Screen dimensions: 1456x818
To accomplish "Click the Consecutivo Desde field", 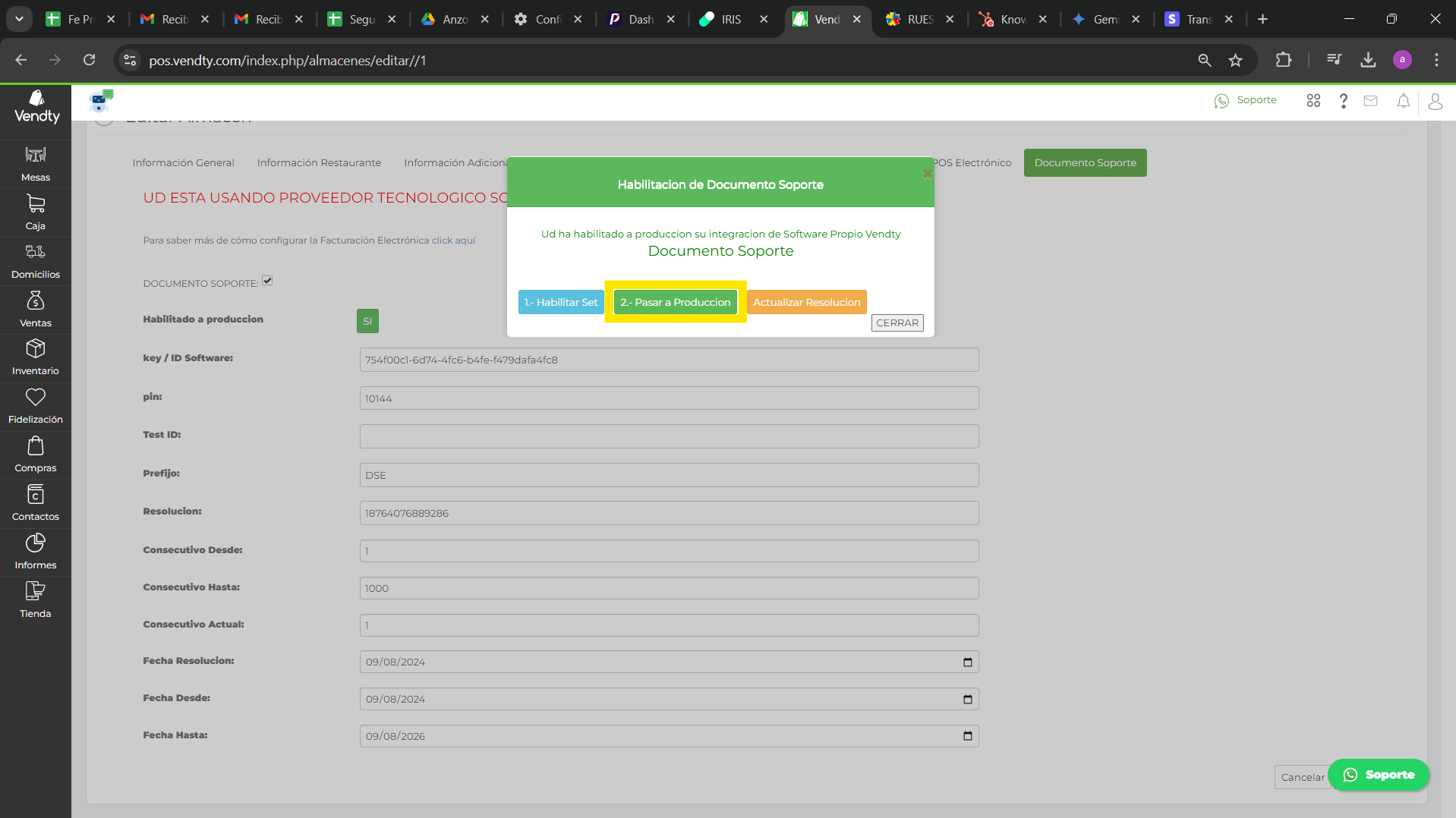I will (x=669, y=551).
